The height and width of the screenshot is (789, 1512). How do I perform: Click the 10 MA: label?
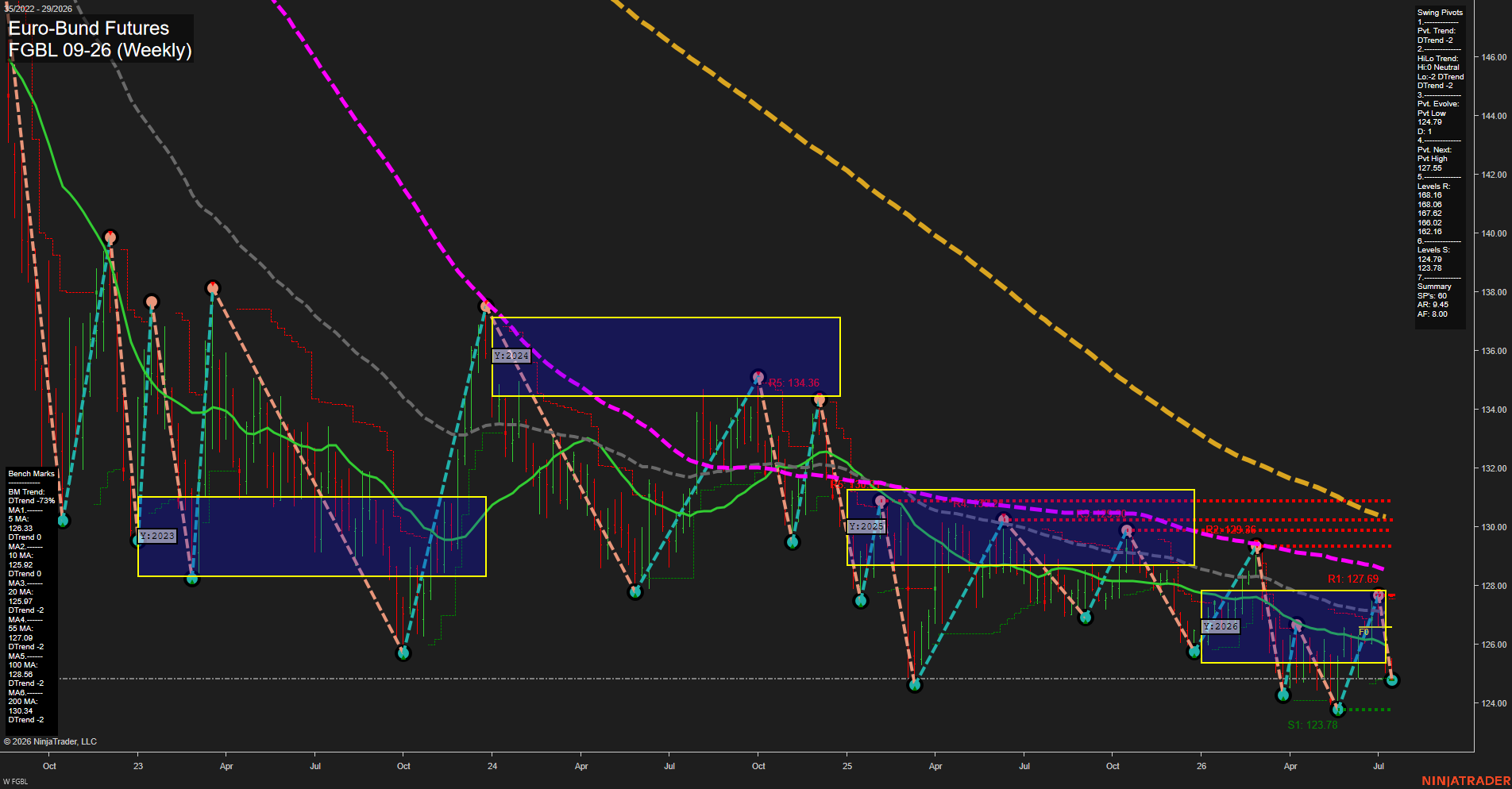(21, 556)
